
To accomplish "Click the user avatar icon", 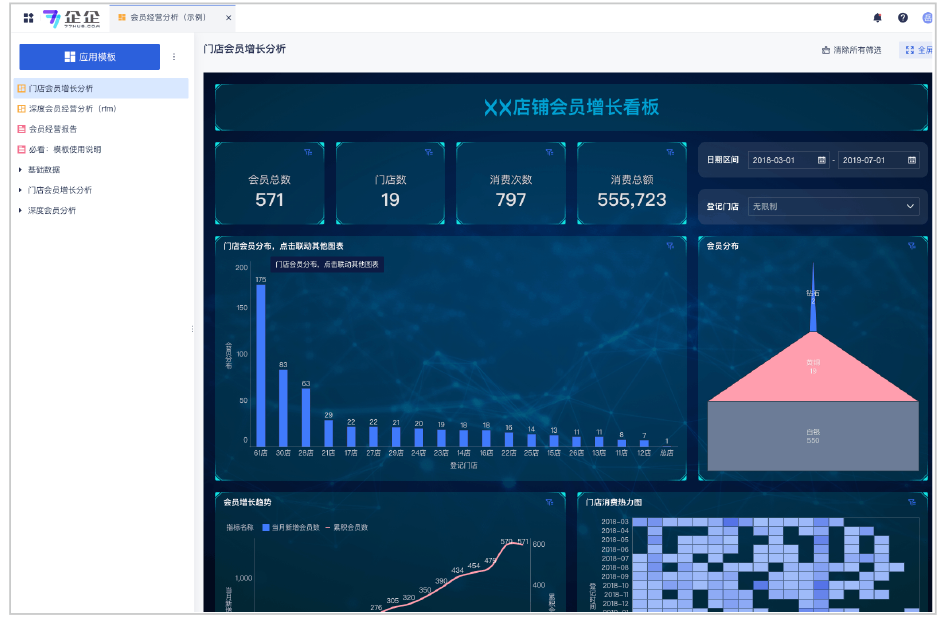I will [927, 18].
